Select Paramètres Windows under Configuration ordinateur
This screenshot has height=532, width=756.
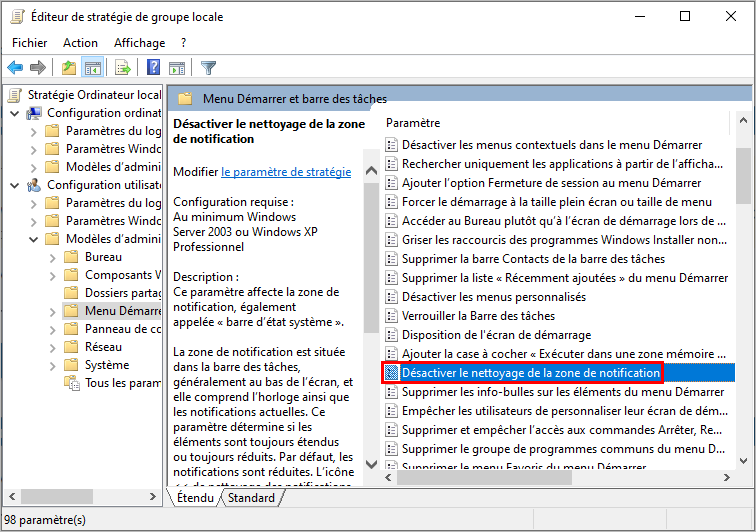click(113, 149)
